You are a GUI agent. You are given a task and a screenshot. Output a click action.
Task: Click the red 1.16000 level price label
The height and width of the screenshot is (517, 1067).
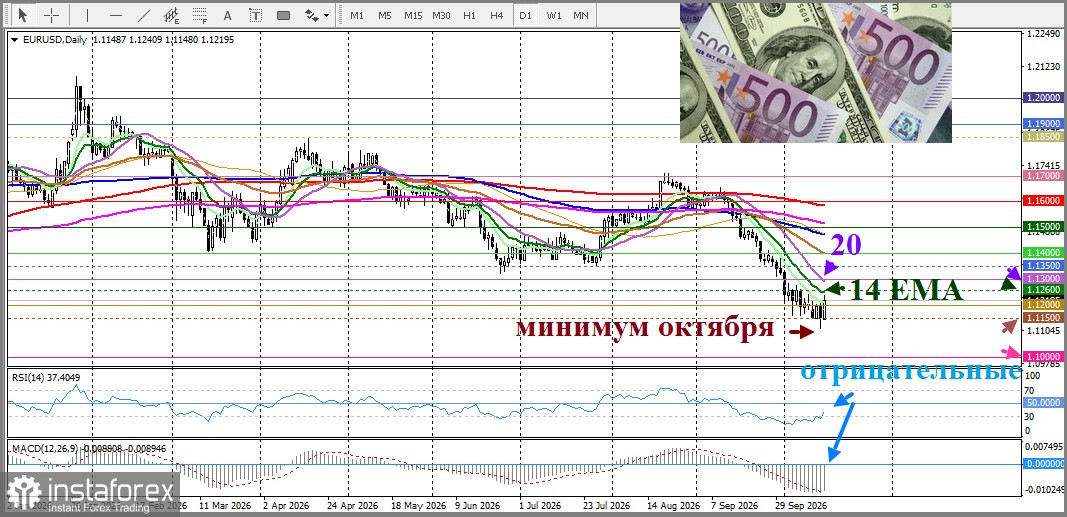point(1043,201)
